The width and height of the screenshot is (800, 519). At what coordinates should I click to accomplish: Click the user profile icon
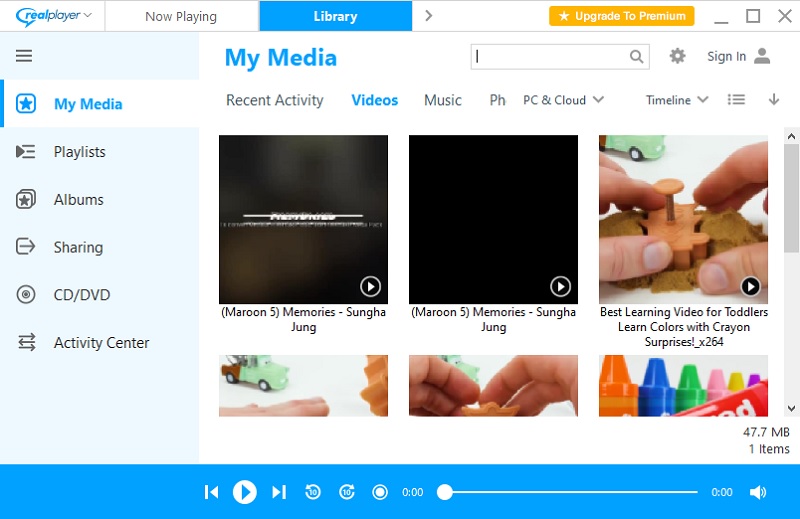click(762, 56)
